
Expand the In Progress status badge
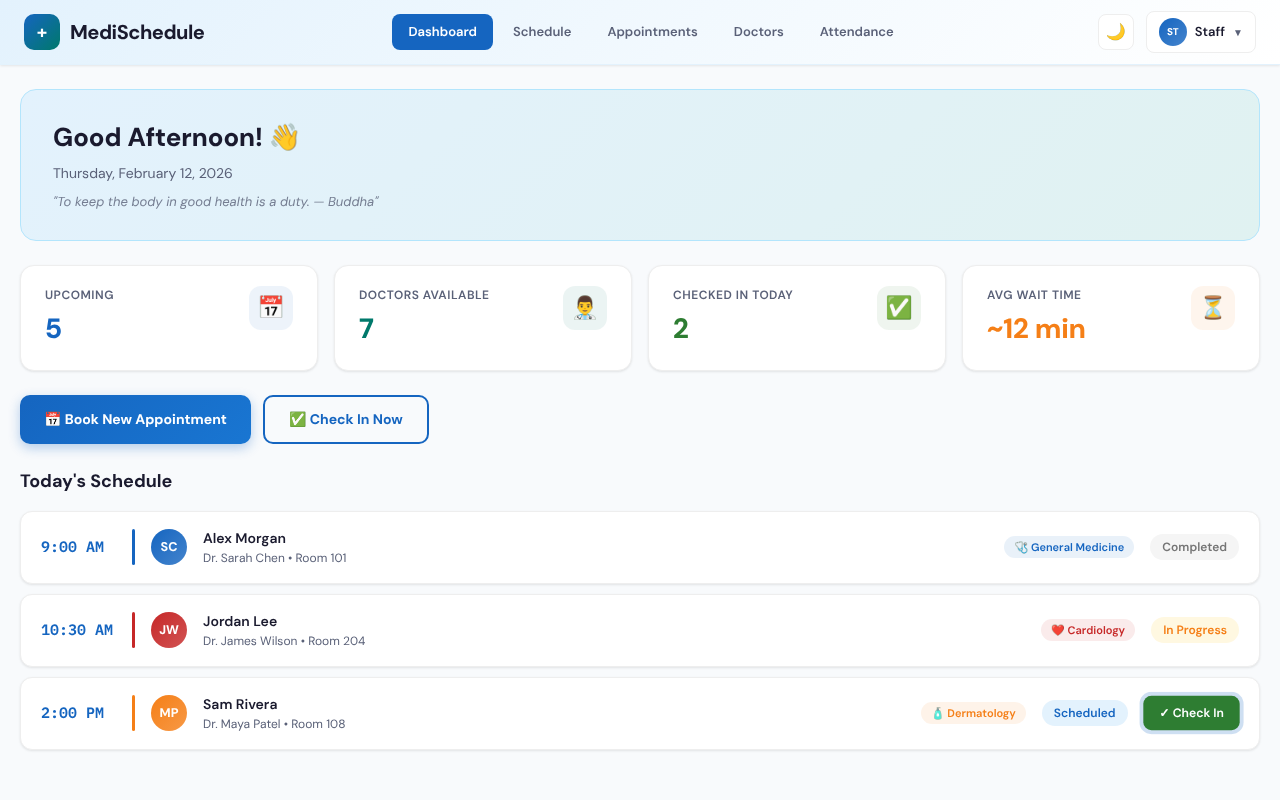1194,630
